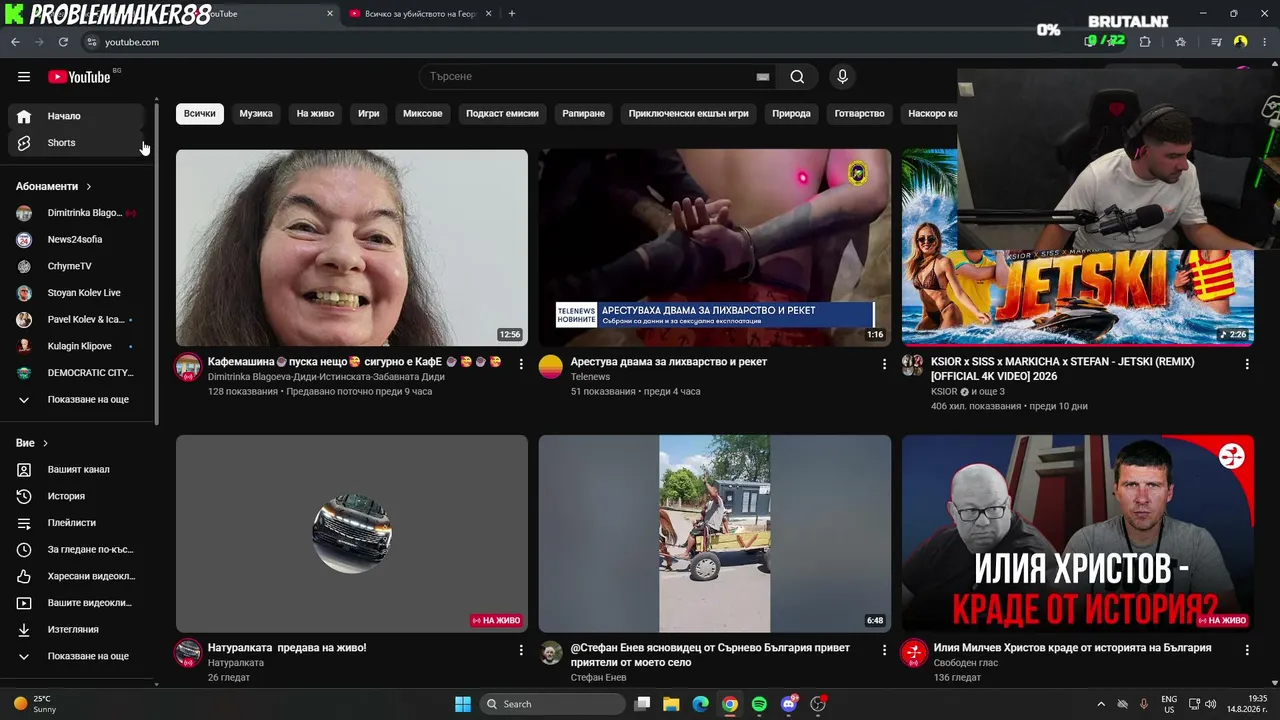The width and height of the screenshot is (1280, 720).
Task: Start voice search with the microphone
Action: pyautogui.click(x=842, y=77)
